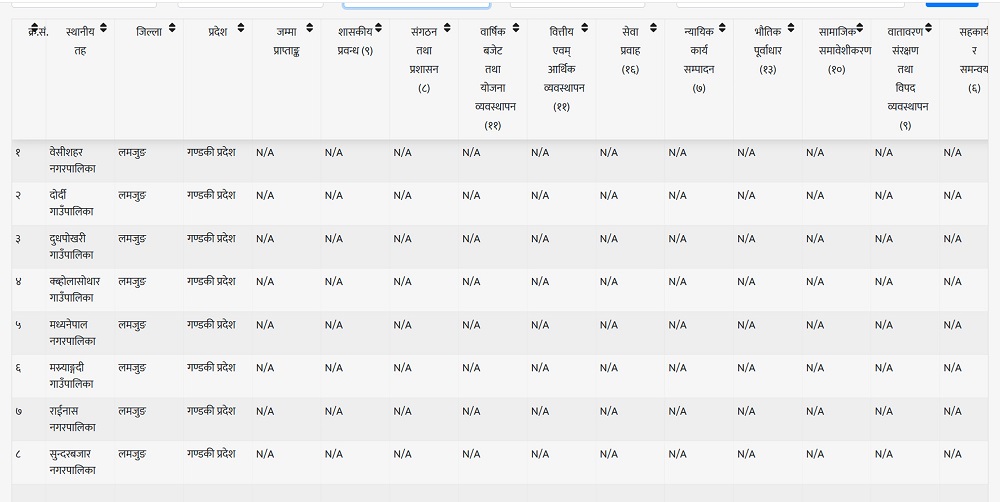The width and height of the screenshot is (1000, 502).
Task: Select the बेसीशहर नगरपालिका row name
Action: (x=72, y=160)
